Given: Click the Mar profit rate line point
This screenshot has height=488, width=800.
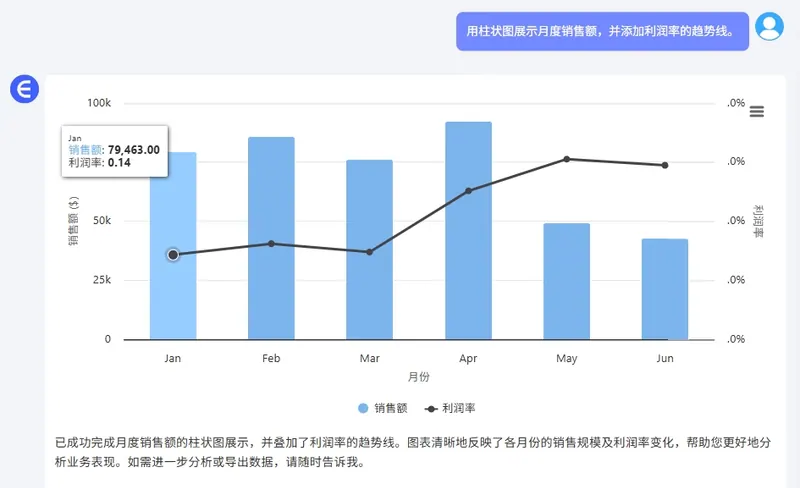Looking at the screenshot, I should tap(369, 252).
